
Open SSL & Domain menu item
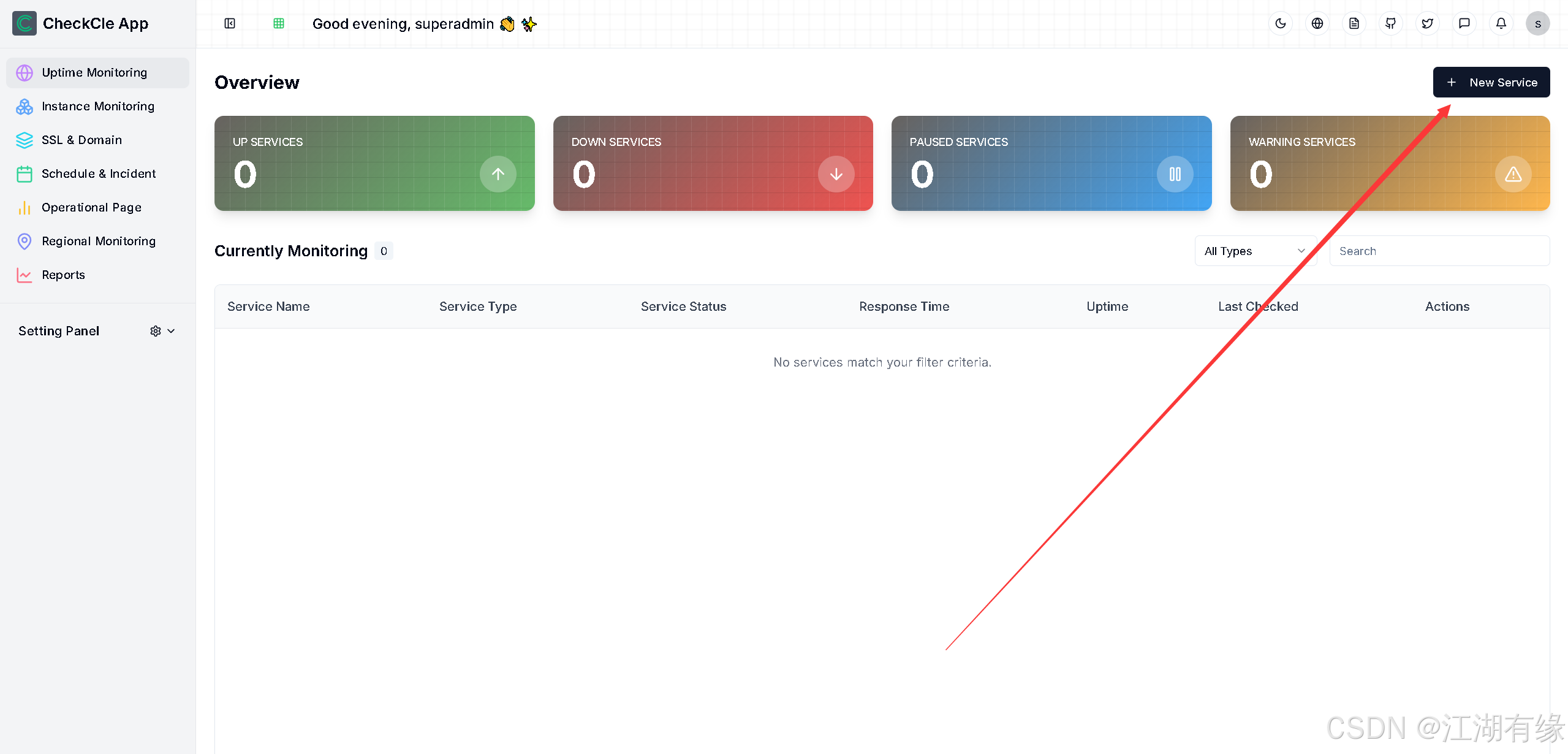coord(81,140)
